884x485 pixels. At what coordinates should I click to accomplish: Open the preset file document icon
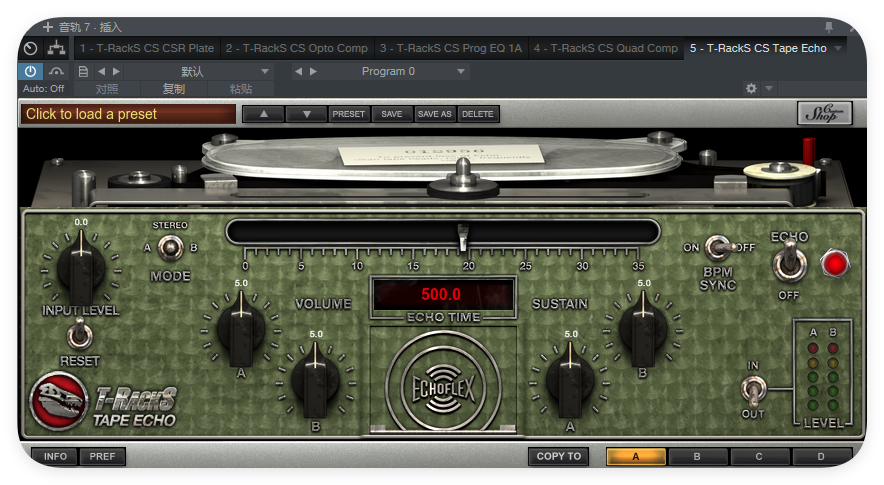tap(83, 72)
